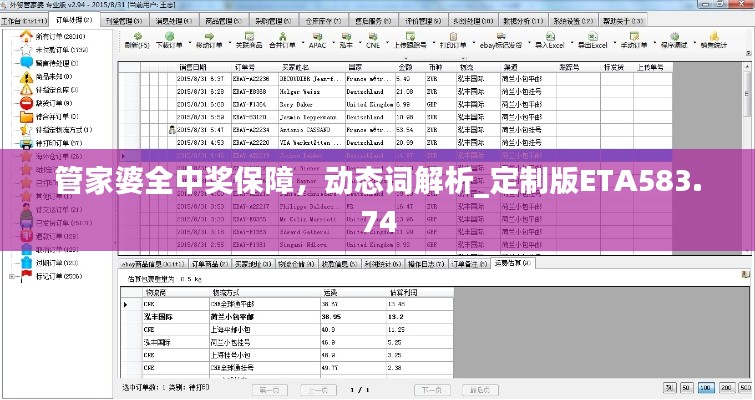
Task: Sort by the 销售日期 column header
Action: tap(192, 65)
